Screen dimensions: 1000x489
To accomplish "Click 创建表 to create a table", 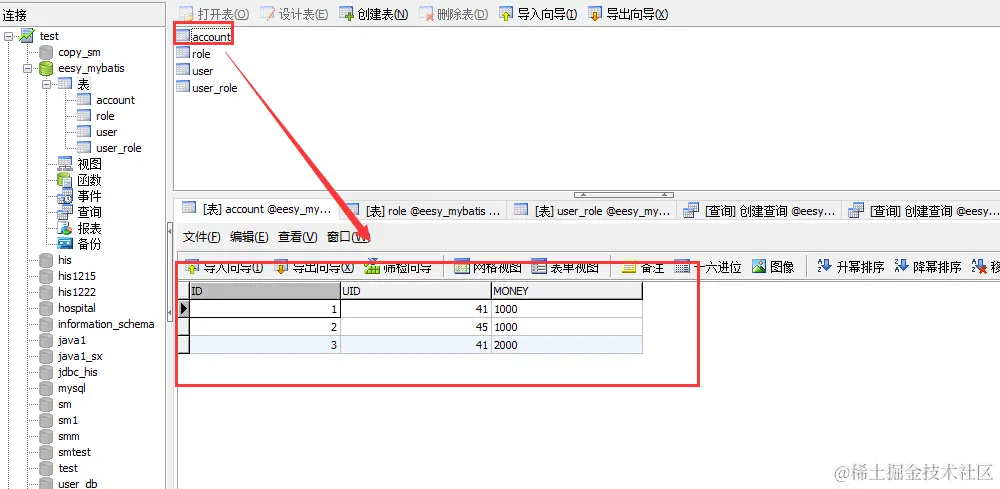I will [x=374, y=14].
